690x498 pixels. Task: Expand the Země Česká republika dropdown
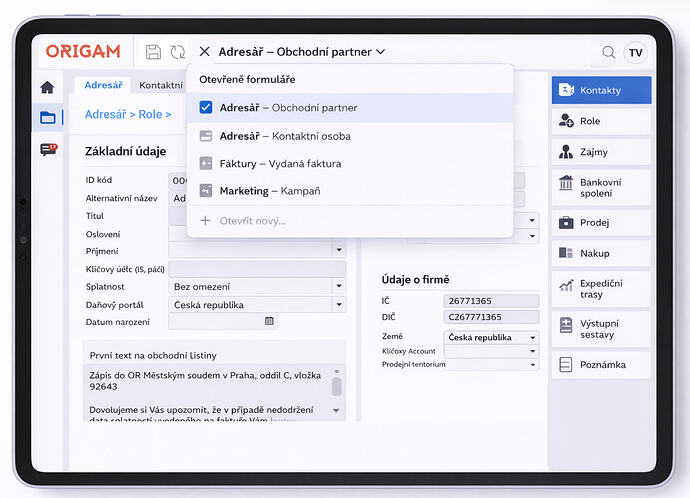pyautogui.click(x=532, y=338)
